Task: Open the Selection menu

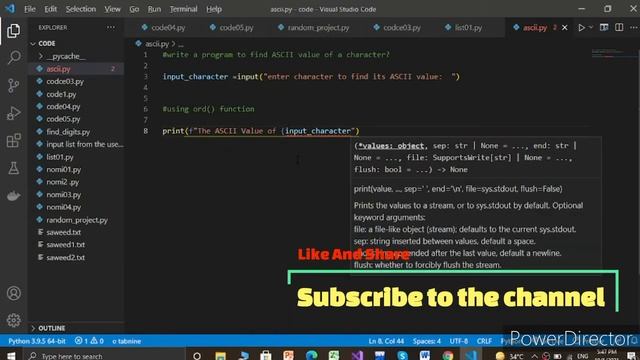Action: coord(81,9)
